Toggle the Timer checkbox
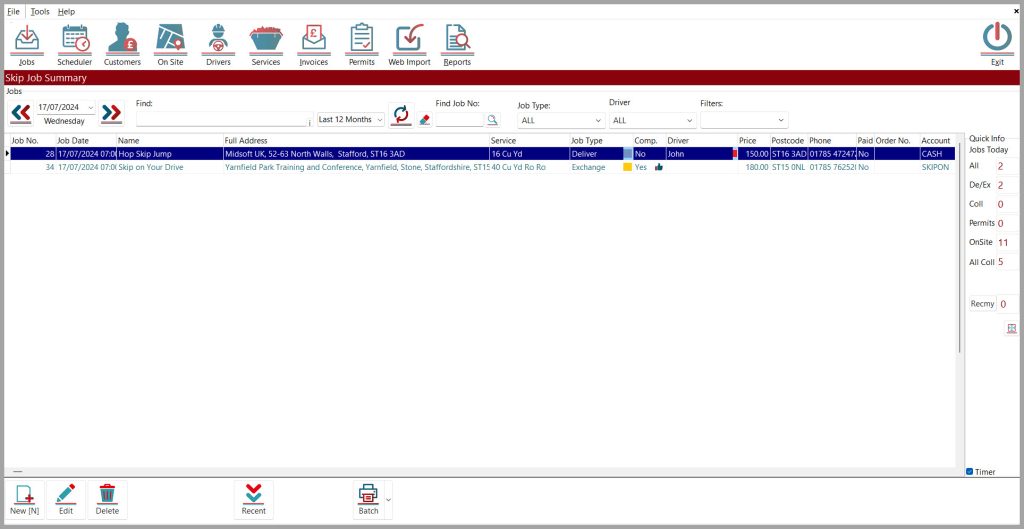1024x529 pixels. pos(969,472)
